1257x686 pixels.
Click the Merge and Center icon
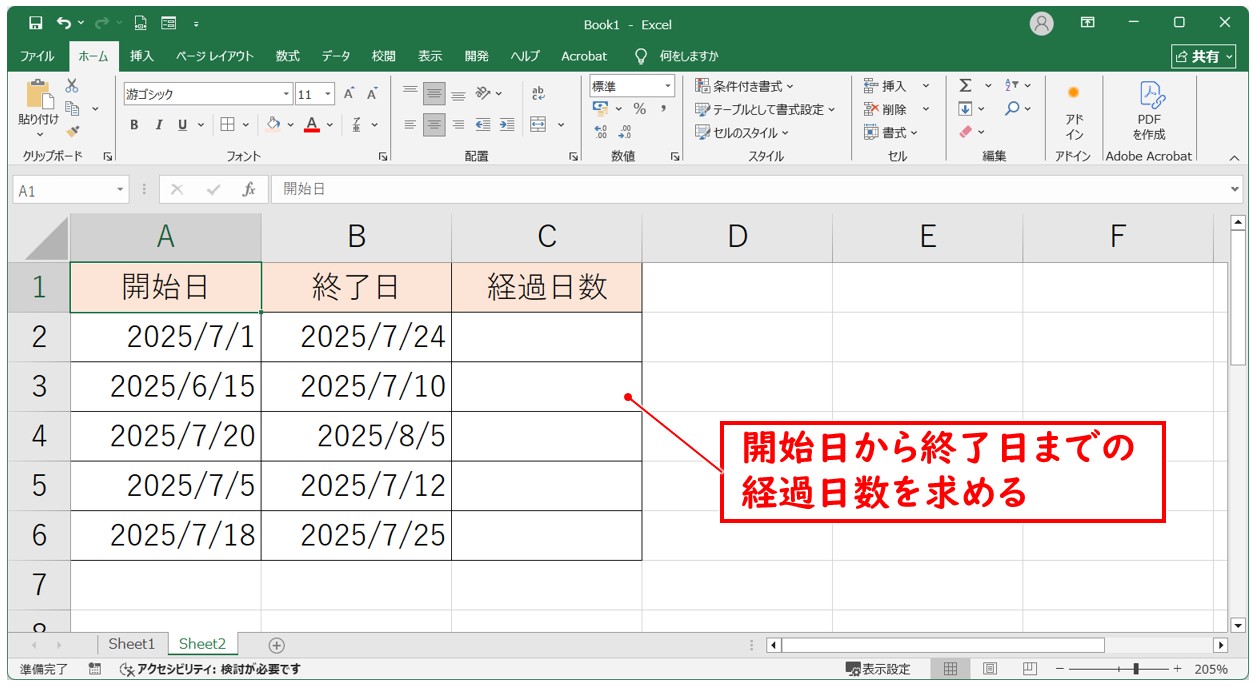tap(538, 125)
